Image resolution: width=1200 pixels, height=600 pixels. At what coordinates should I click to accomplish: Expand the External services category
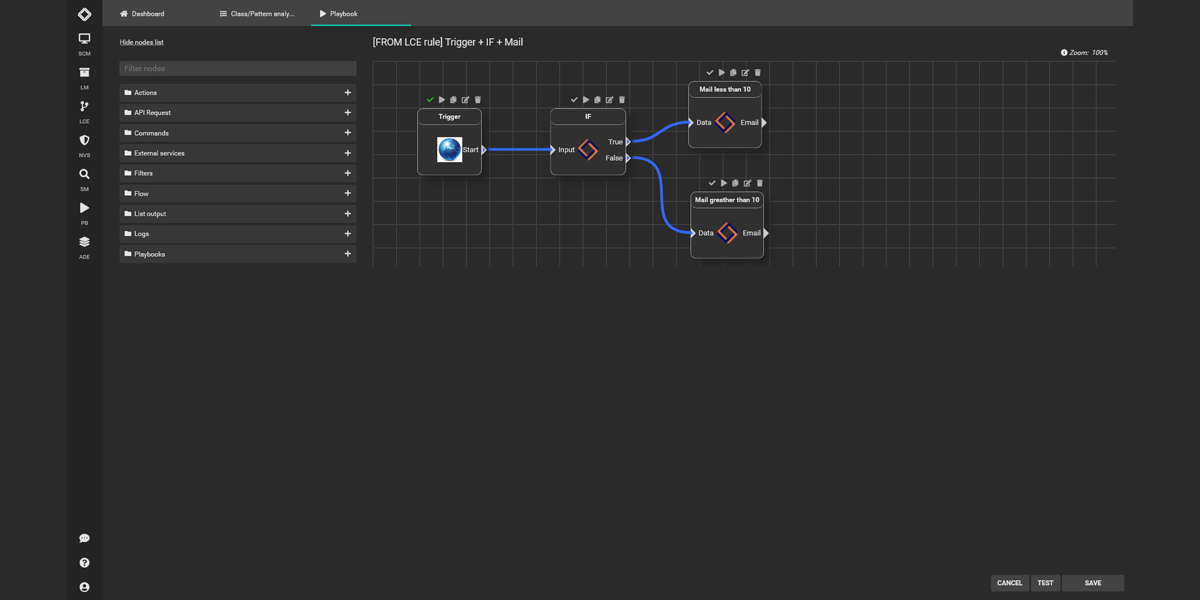348,153
